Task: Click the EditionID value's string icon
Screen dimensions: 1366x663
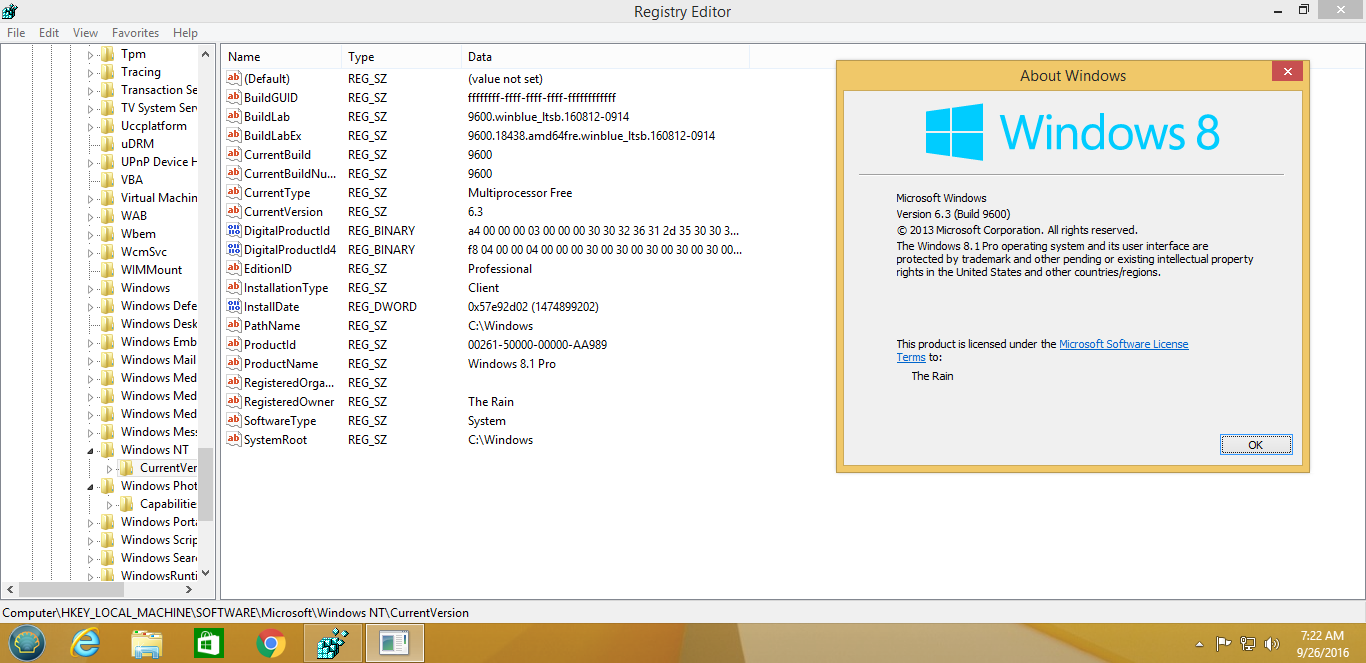Action: 234,269
